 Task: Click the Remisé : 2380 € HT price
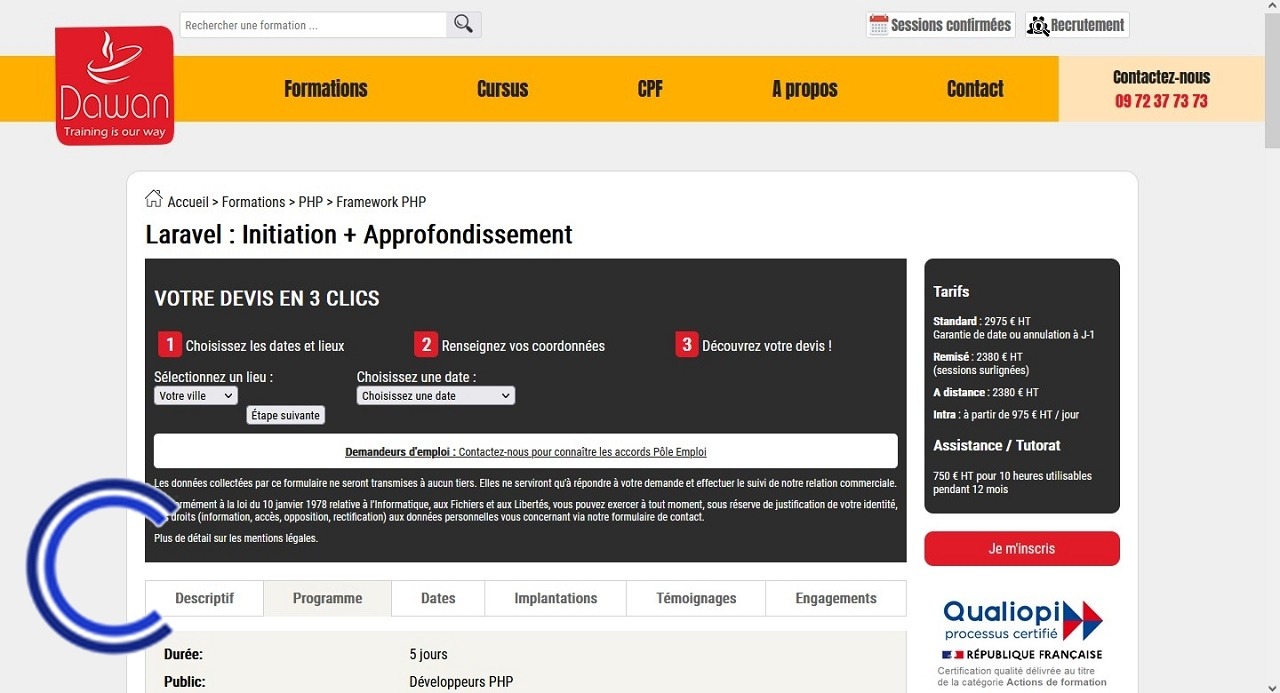tap(978, 357)
